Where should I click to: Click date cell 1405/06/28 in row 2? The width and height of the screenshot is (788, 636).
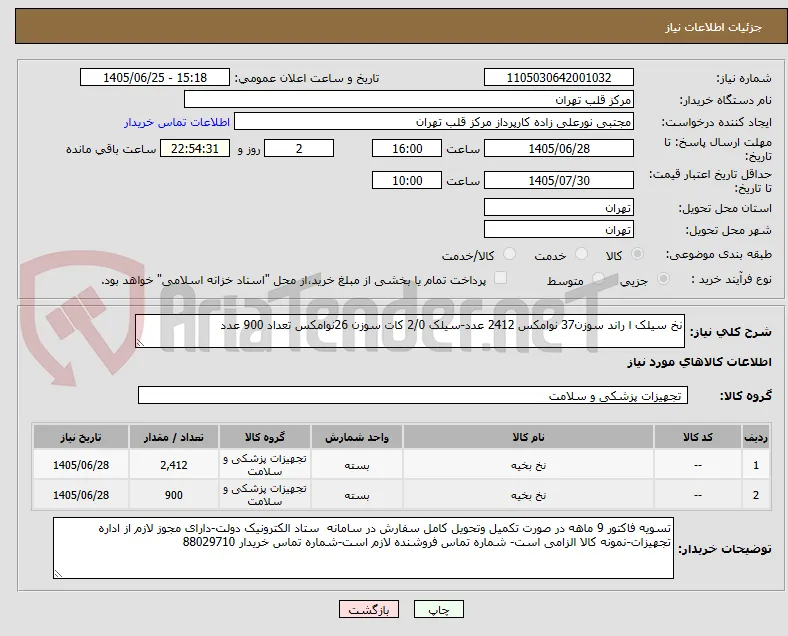coord(80,495)
